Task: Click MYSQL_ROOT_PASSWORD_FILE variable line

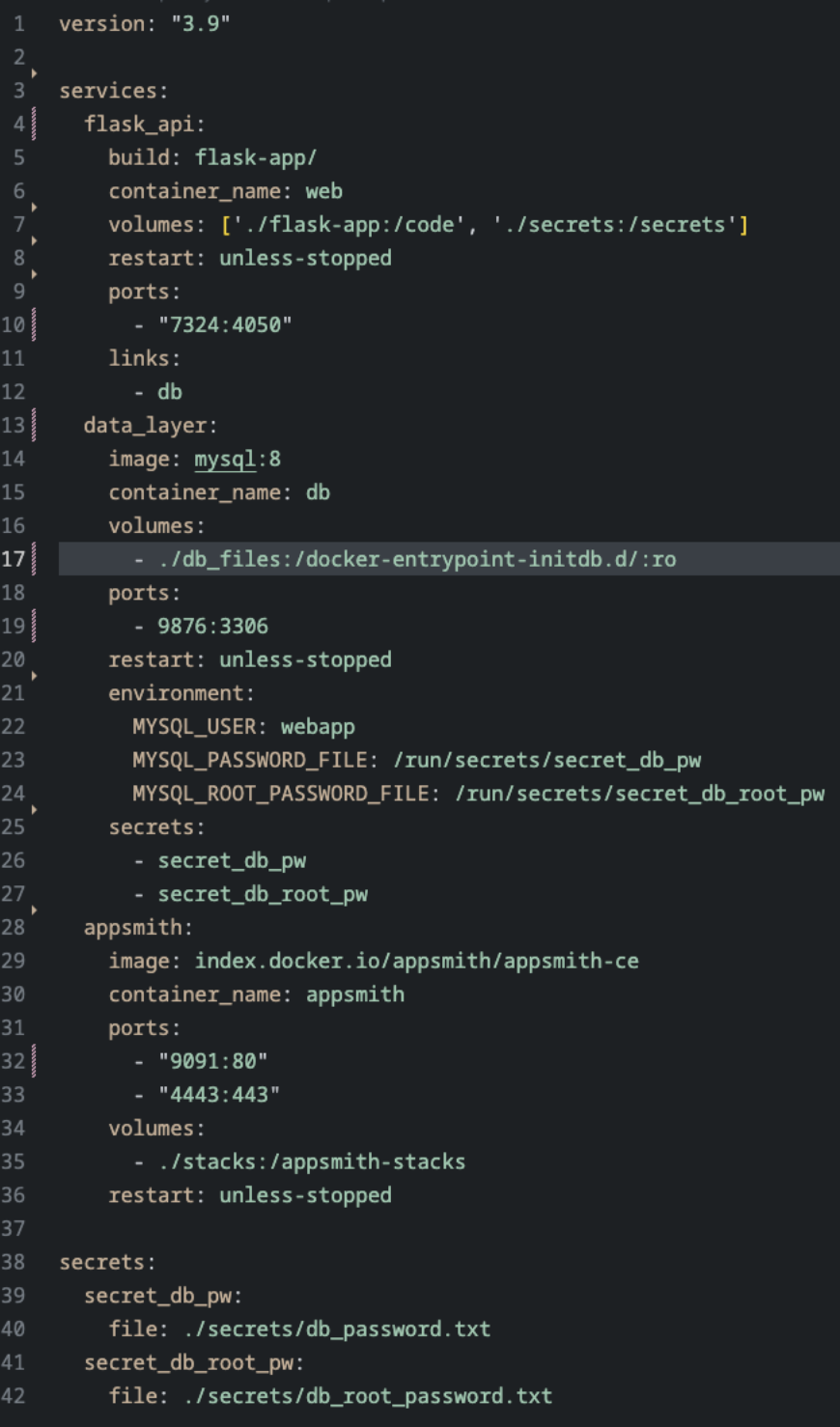Action: click(479, 794)
